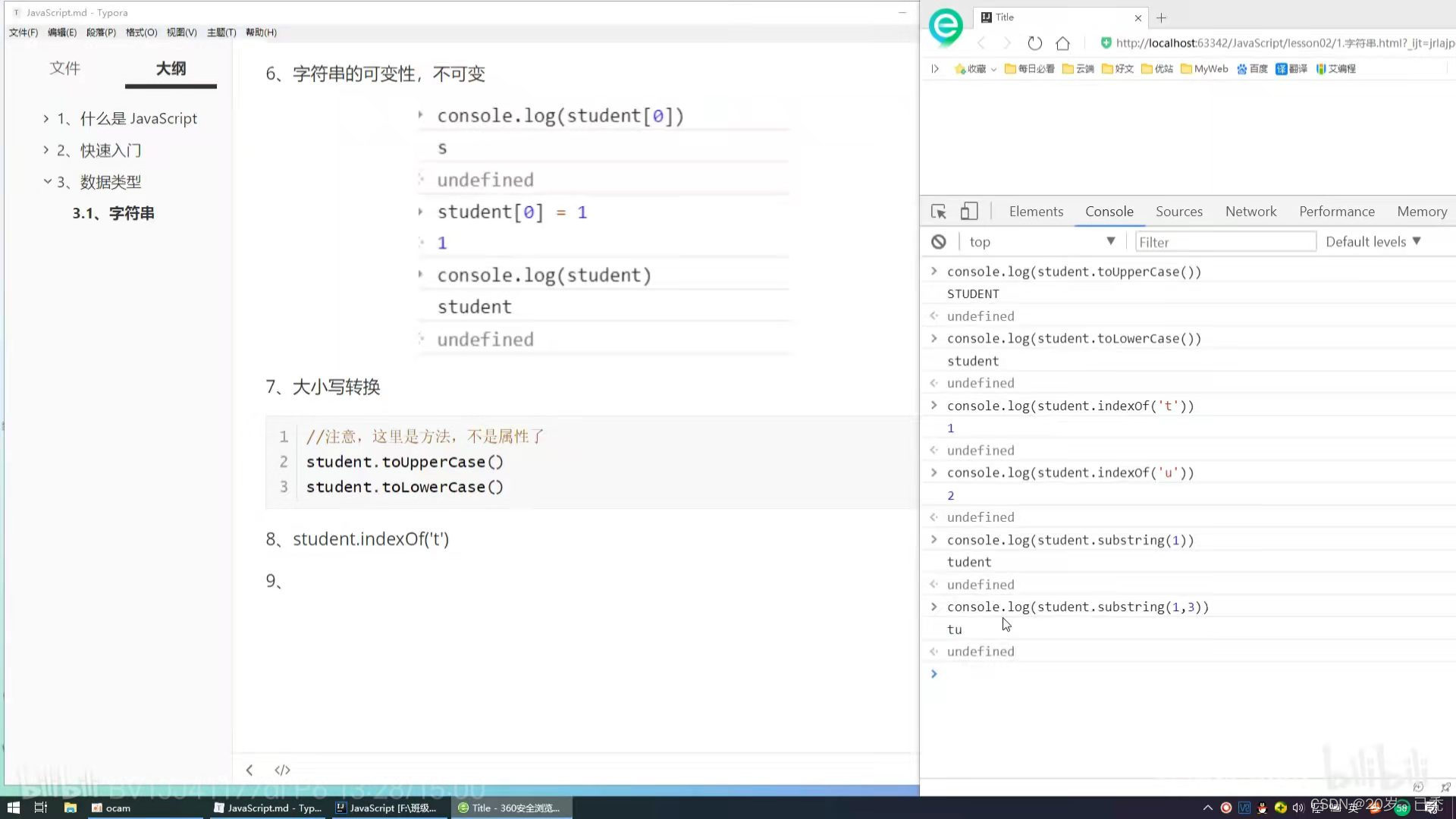This screenshot has height=819, width=1456.
Task: Clear console with the ban icon
Action: tap(939, 242)
